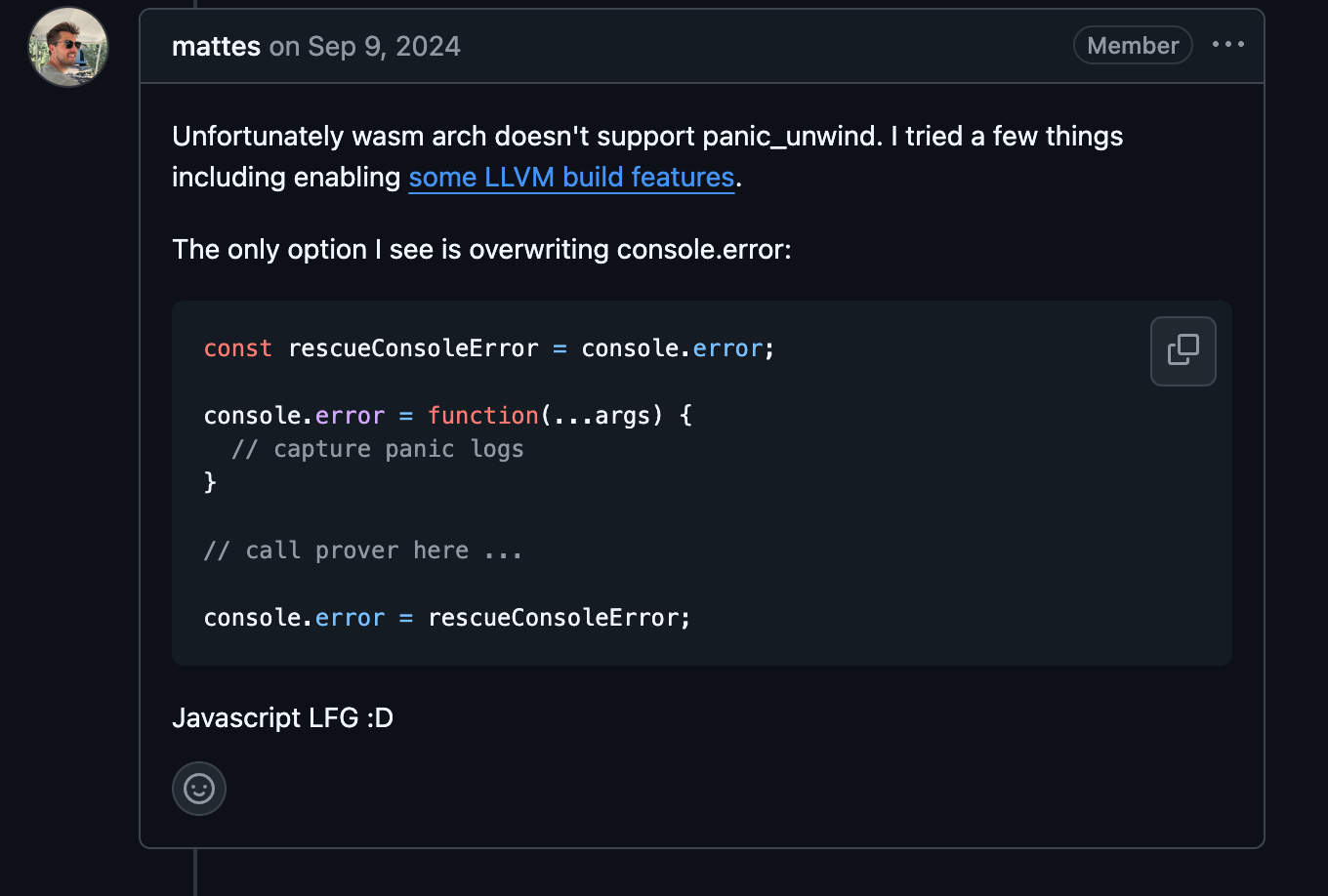Image resolution: width=1328 pixels, height=896 pixels.
Task: Click the "// capture panic logs" comment
Action: [x=377, y=449]
